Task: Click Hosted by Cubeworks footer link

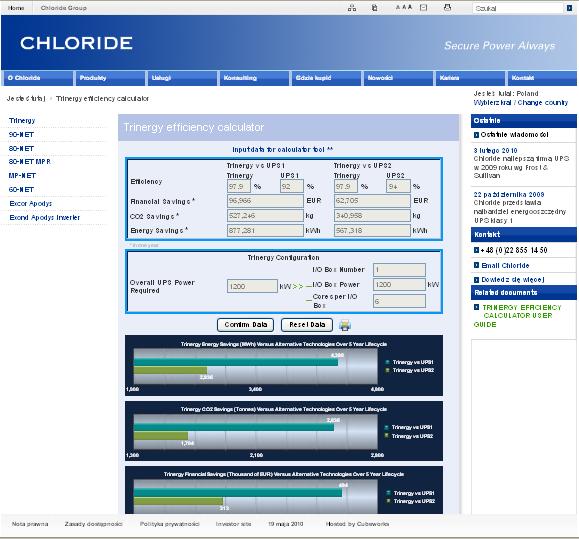Action: click(x=357, y=524)
